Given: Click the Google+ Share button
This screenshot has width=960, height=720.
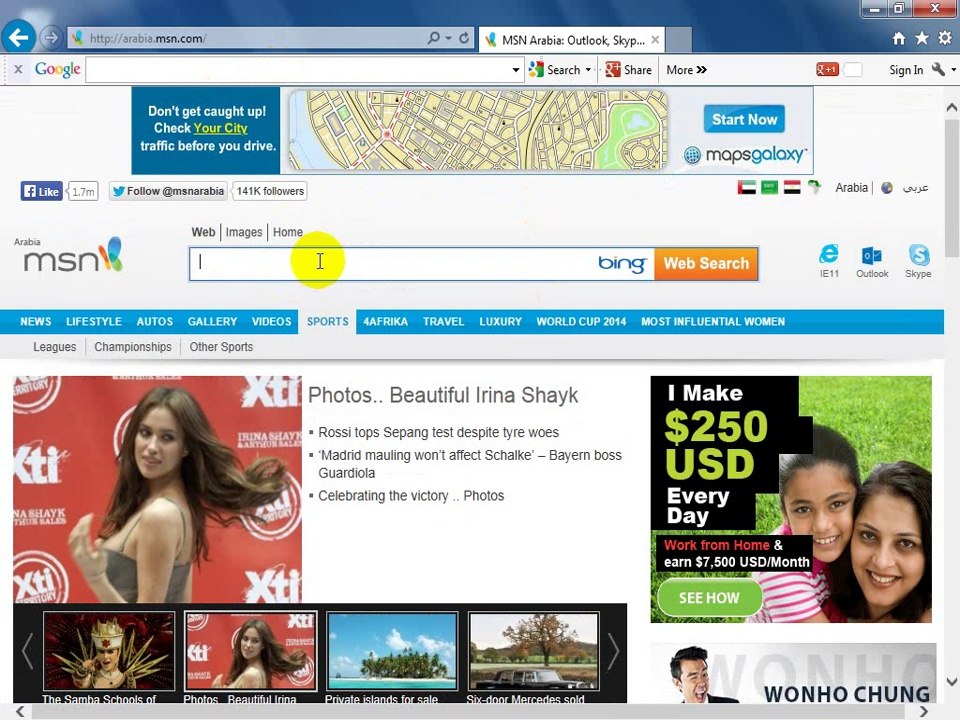Looking at the screenshot, I should coord(629,70).
